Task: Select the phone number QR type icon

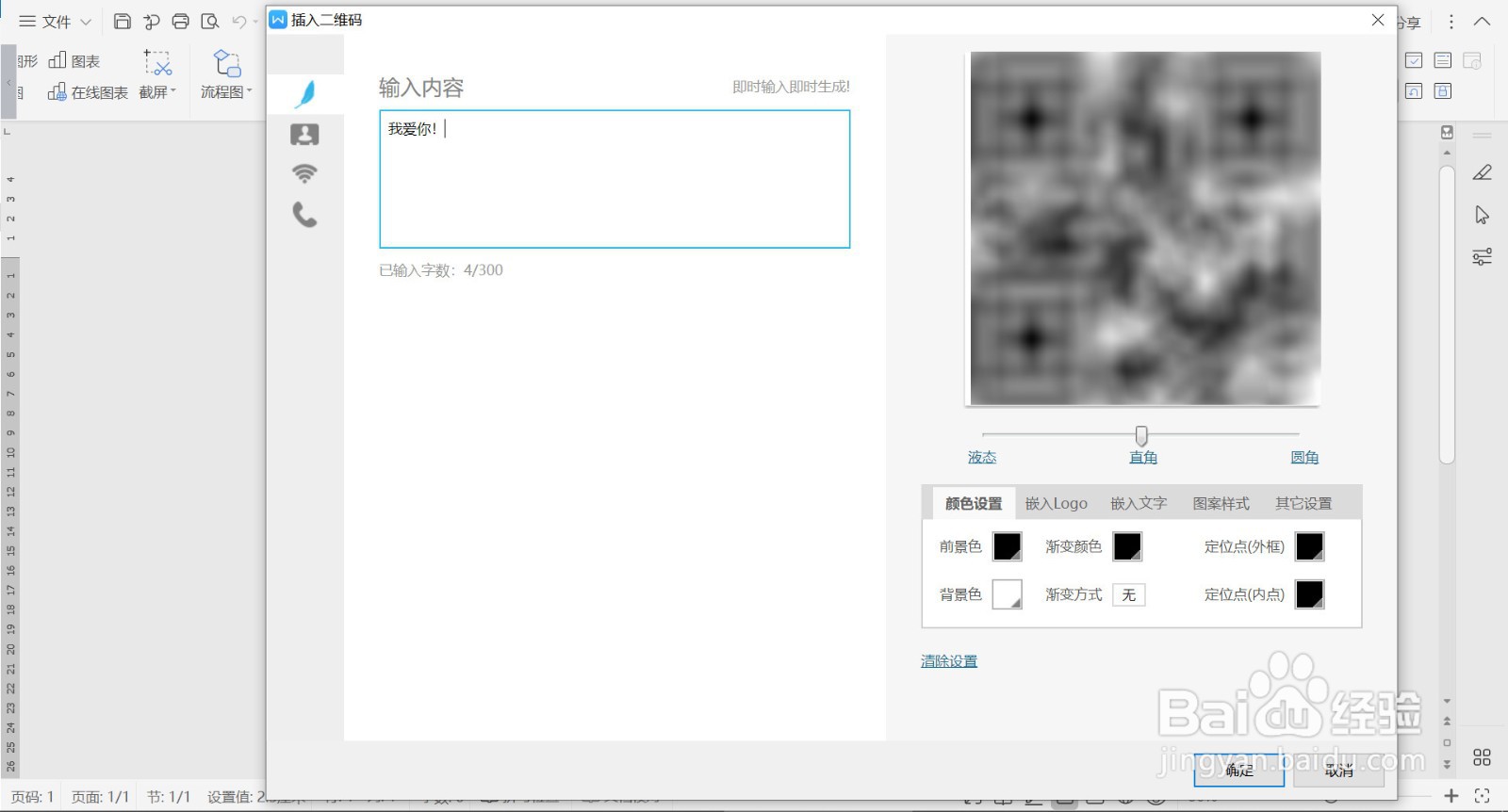Action: 304,215
